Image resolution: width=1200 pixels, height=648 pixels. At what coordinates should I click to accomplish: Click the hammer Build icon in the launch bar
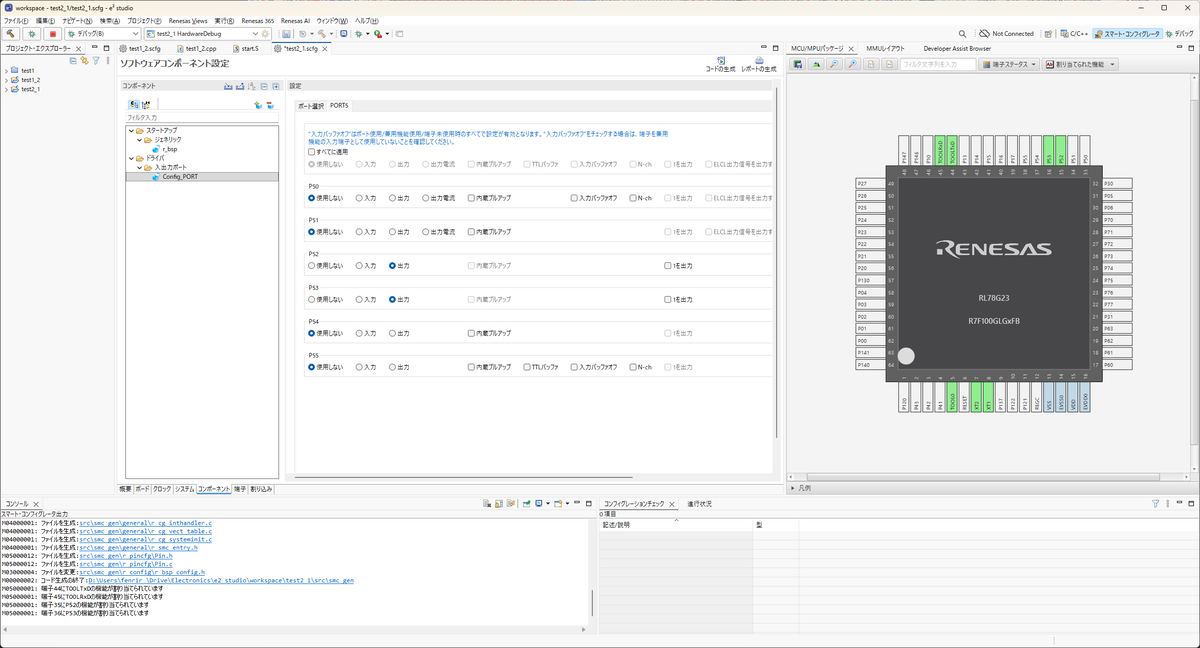pyautogui.click(x=13, y=33)
